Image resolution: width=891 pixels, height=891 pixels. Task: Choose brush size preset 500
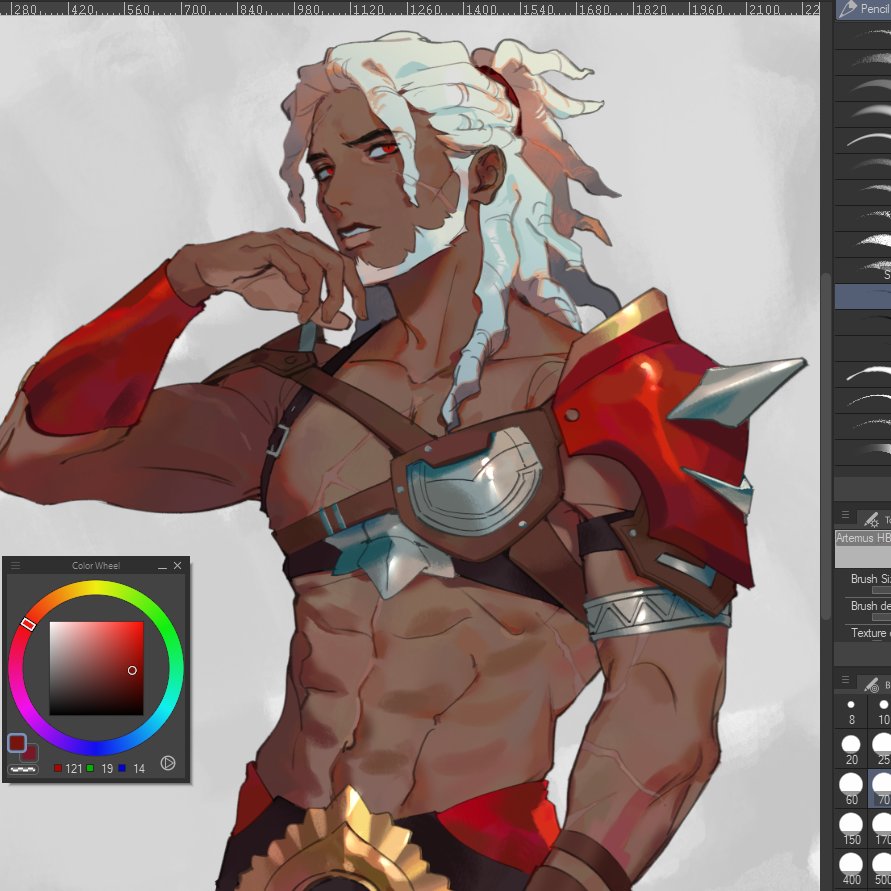[x=882, y=869]
